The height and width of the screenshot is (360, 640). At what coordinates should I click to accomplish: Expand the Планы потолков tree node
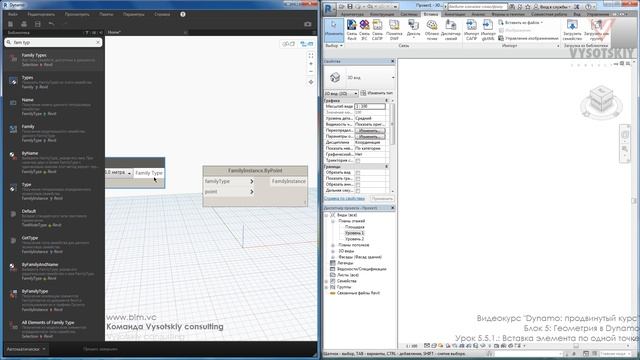333,245
